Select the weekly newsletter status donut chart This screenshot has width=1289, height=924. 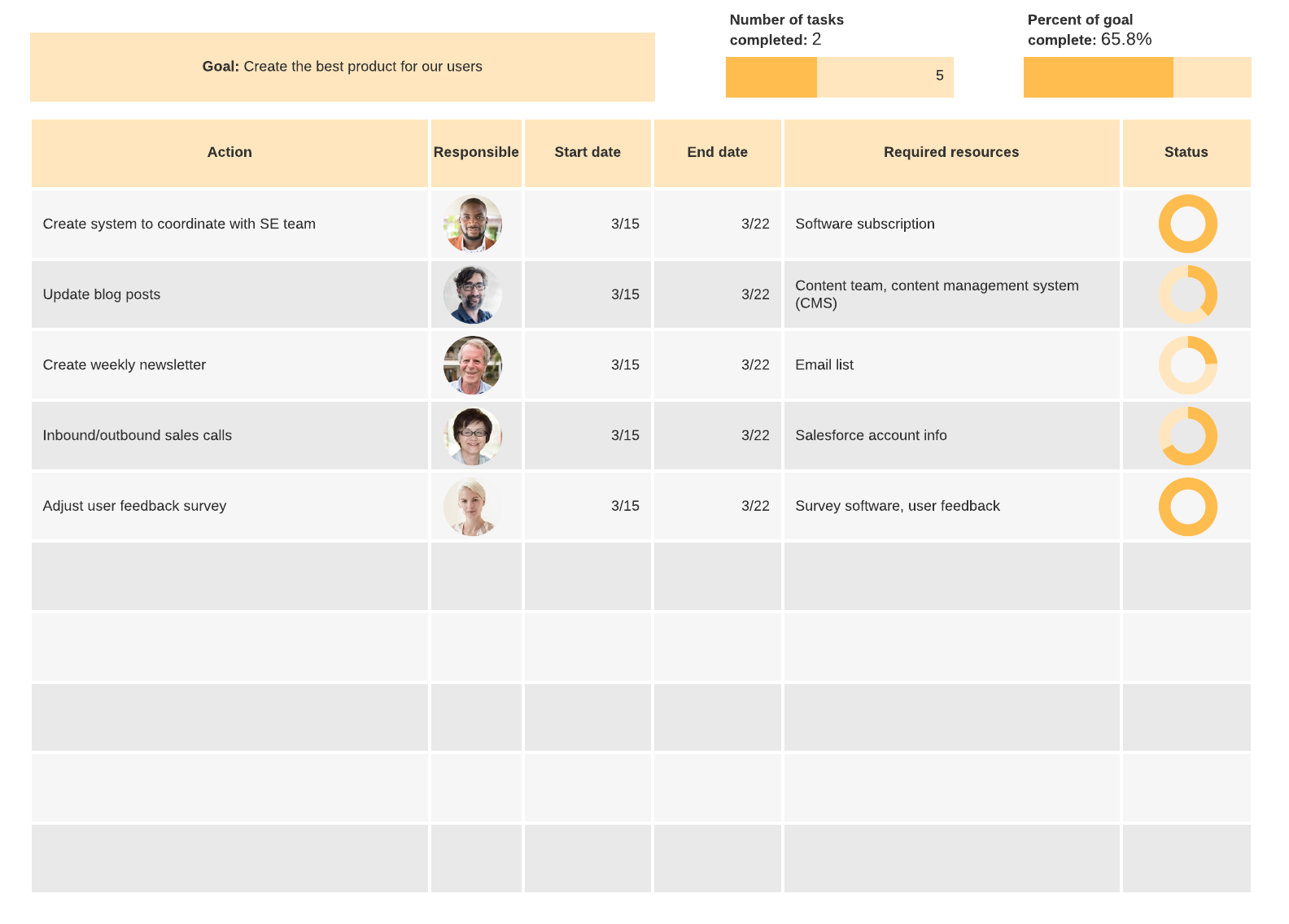coord(1187,365)
